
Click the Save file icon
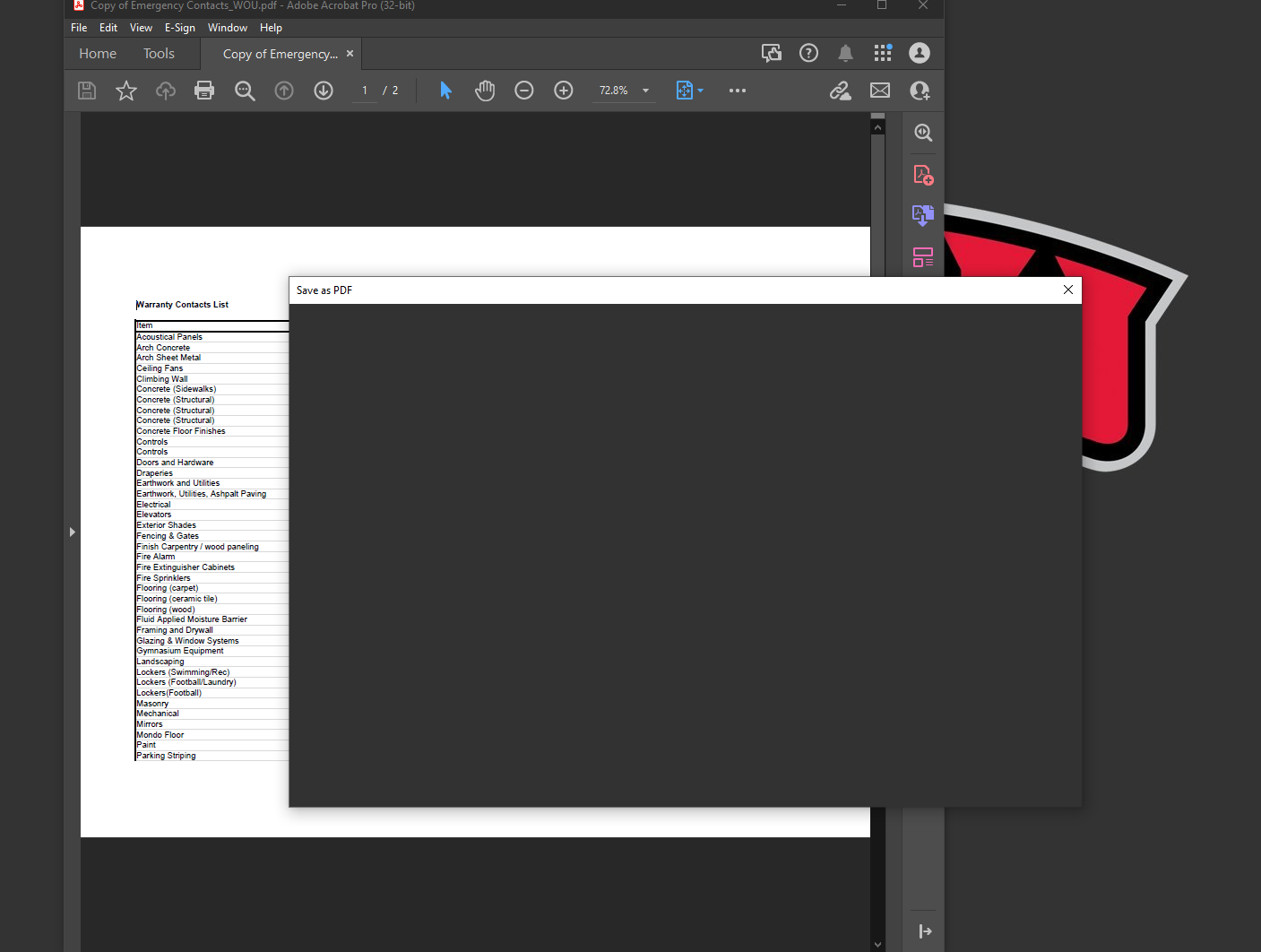point(87,91)
